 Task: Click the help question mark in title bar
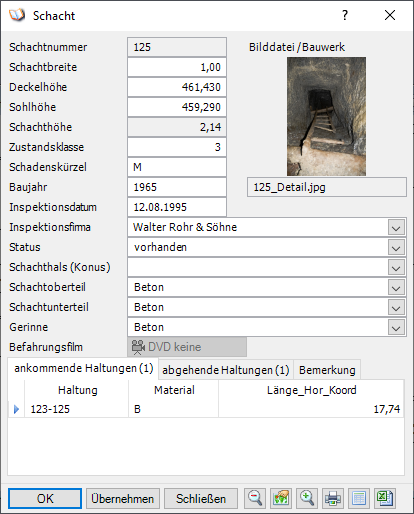tap(345, 15)
